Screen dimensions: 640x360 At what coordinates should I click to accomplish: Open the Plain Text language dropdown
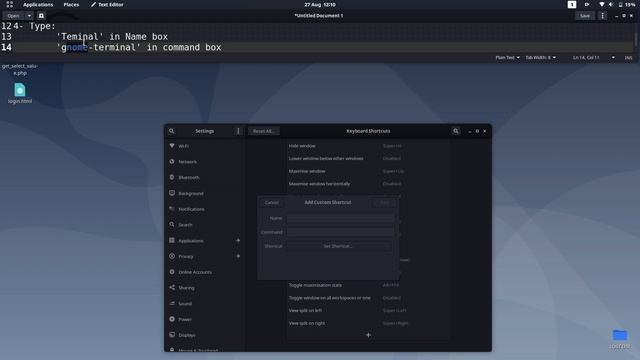coord(507,58)
